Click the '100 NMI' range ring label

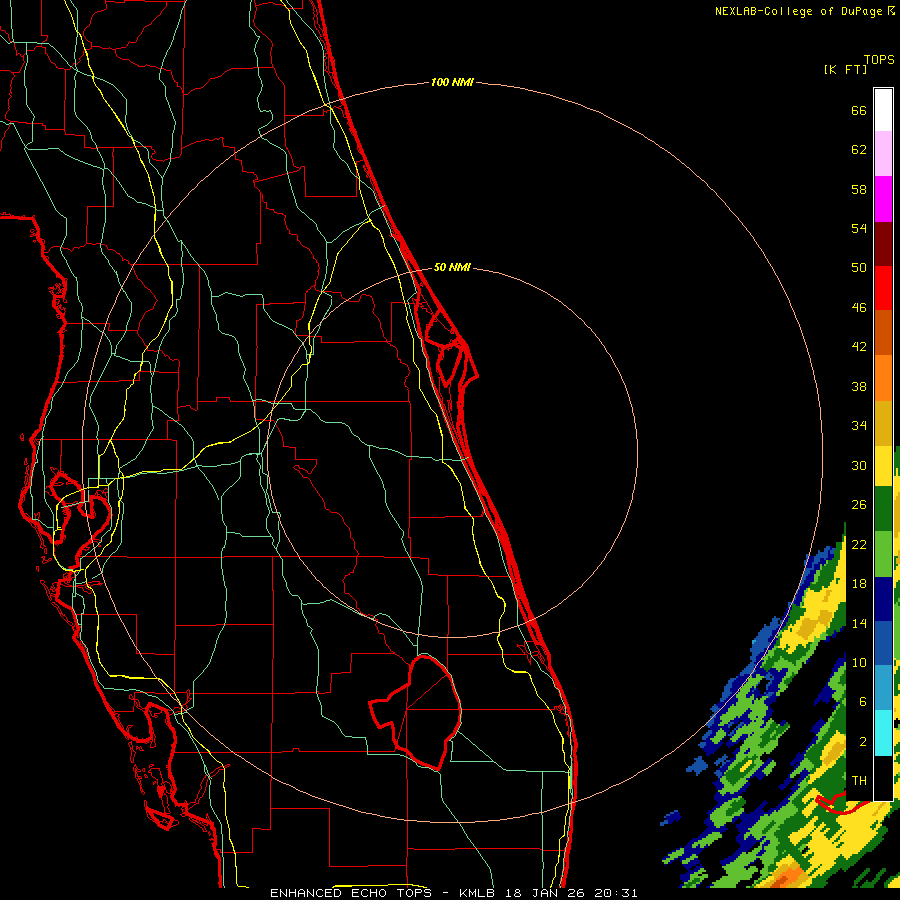452,83
